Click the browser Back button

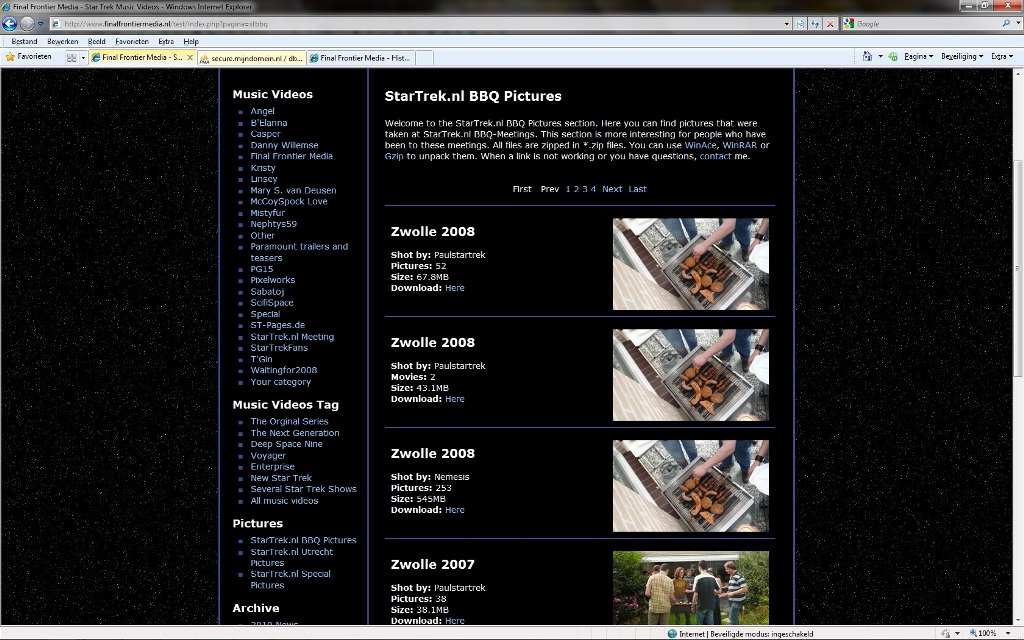point(9,24)
